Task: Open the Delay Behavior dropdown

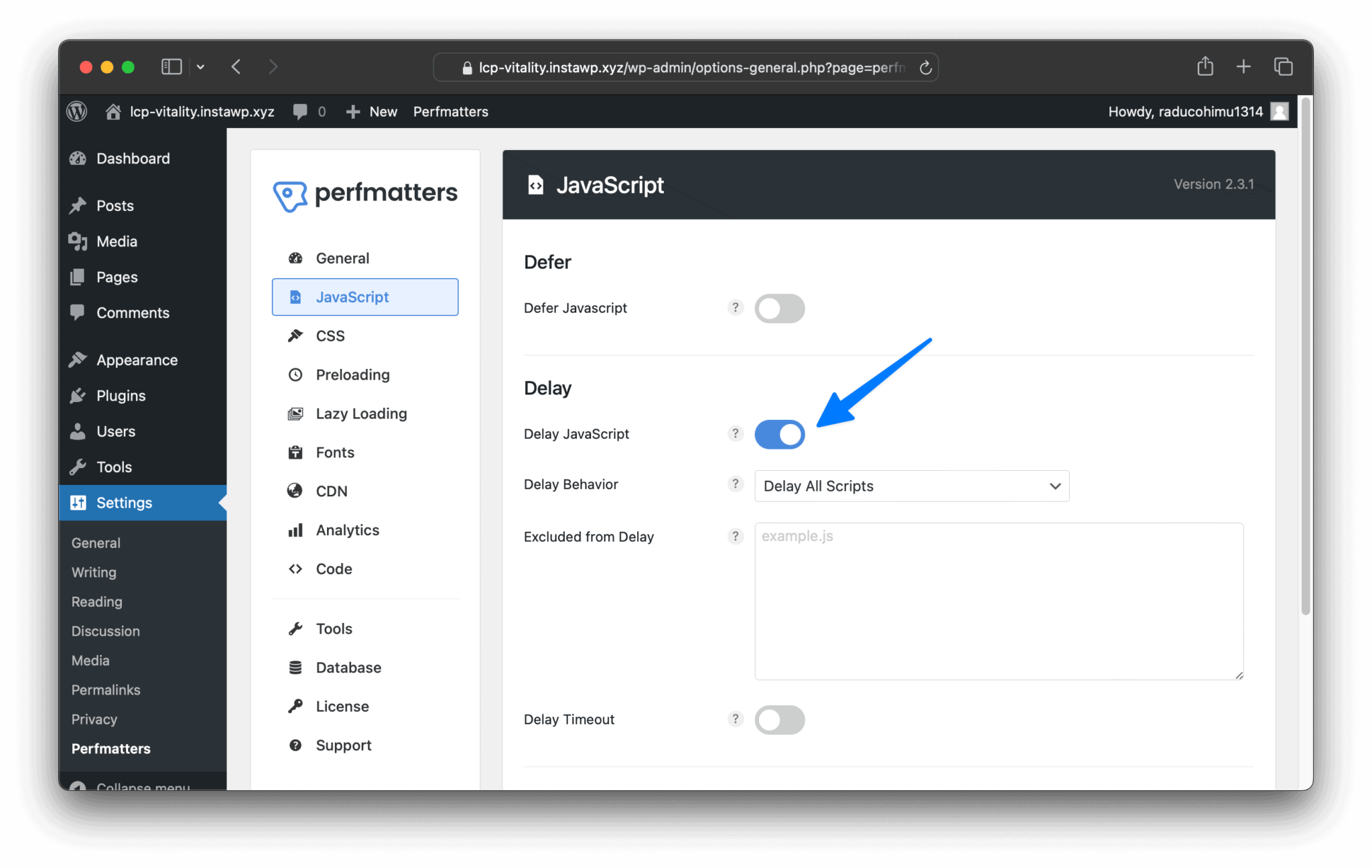Action: point(910,486)
